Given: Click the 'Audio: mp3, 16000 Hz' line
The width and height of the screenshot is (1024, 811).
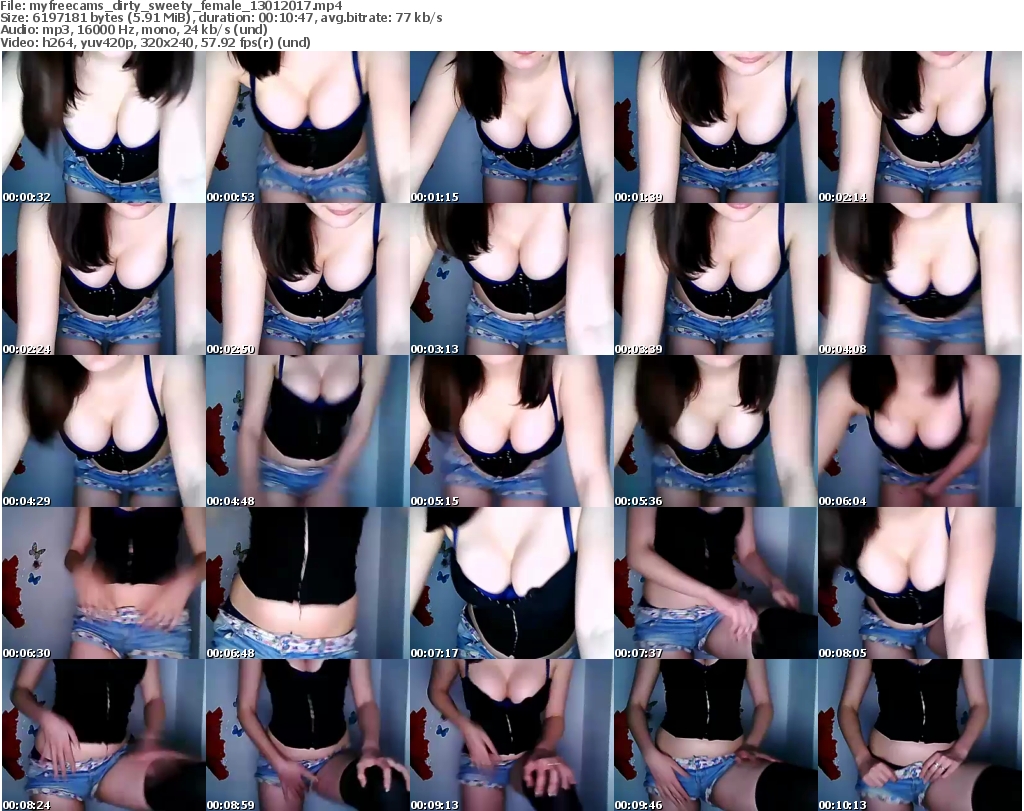Looking at the screenshot, I should (134, 30).
